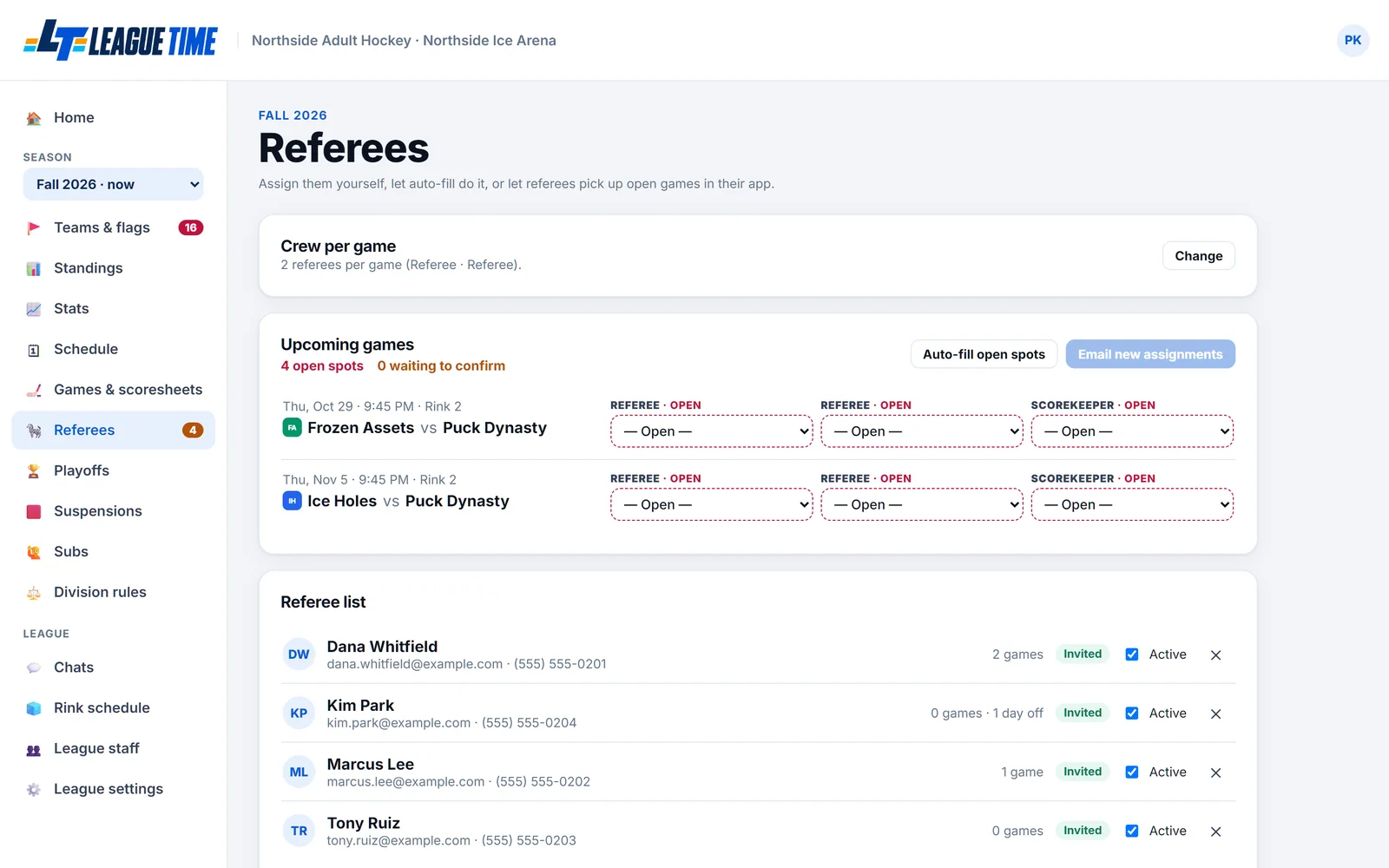Click the Home house icon
Image resolution: width=1389 pixels, height=868 pixels.
click(x=34, y=118)
